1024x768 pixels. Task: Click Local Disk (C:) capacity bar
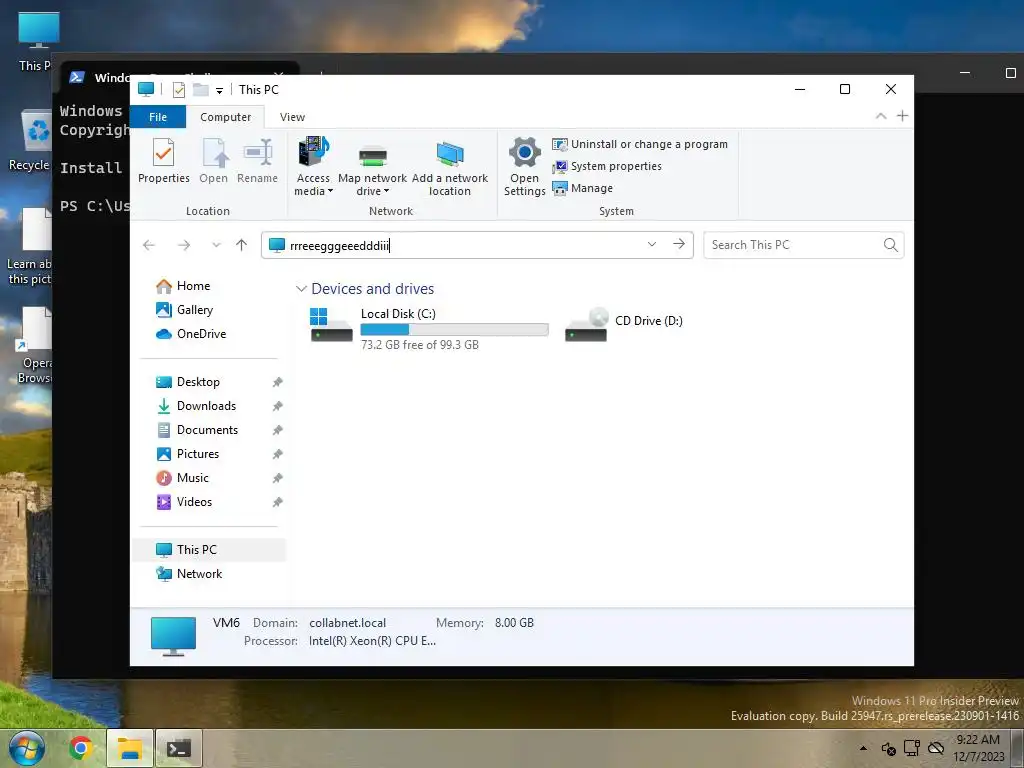point(455,330)
